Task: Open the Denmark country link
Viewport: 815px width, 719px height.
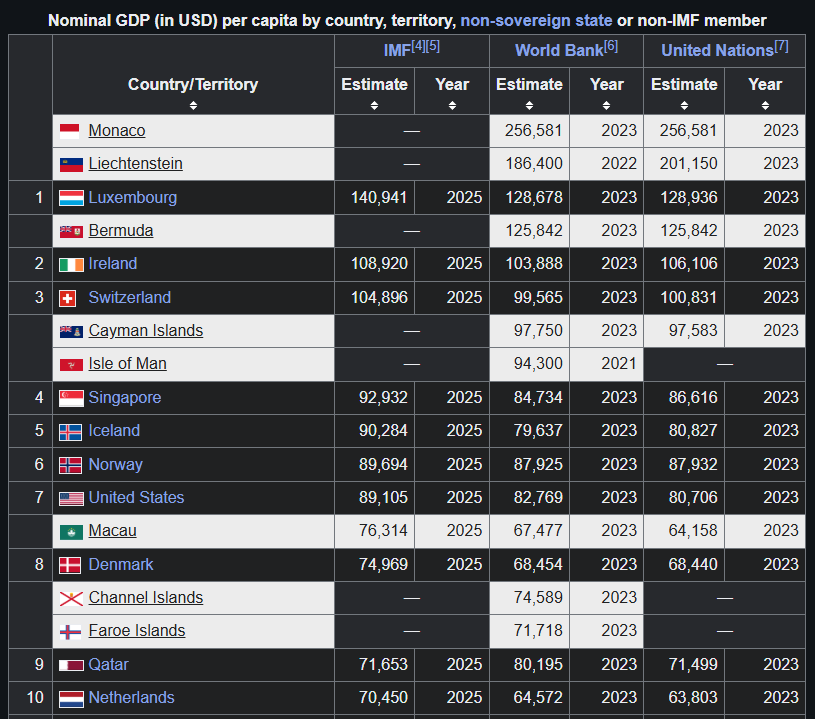Action: point(121,565)
